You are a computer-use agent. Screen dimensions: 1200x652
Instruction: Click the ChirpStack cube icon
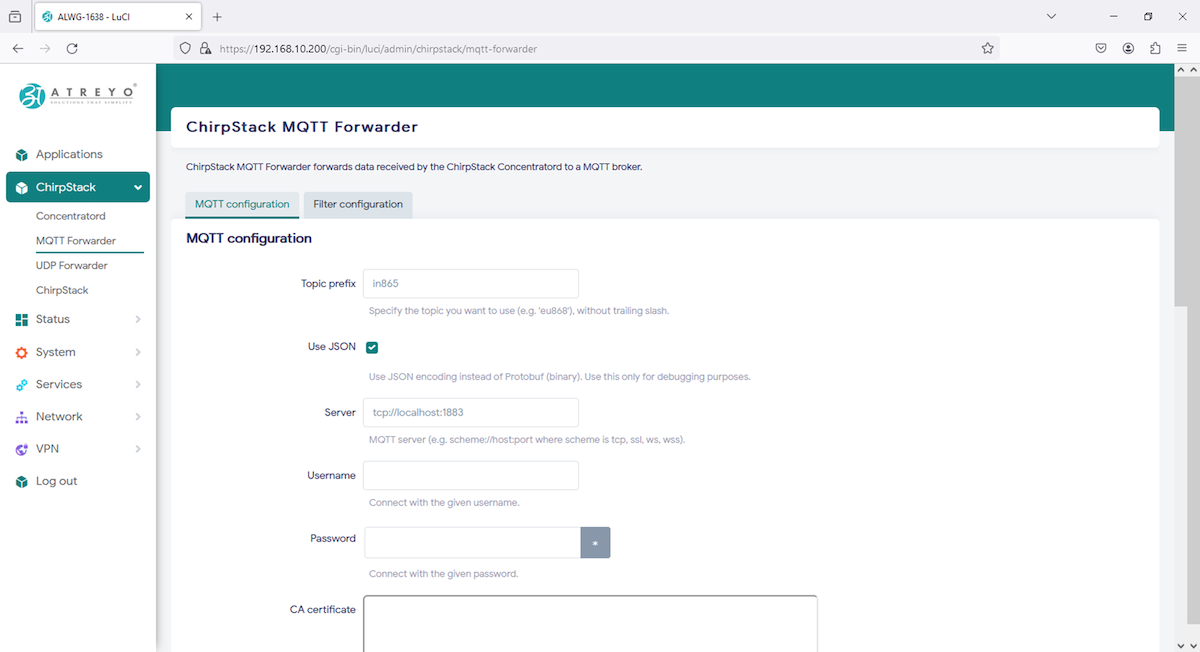click(22, 188)
